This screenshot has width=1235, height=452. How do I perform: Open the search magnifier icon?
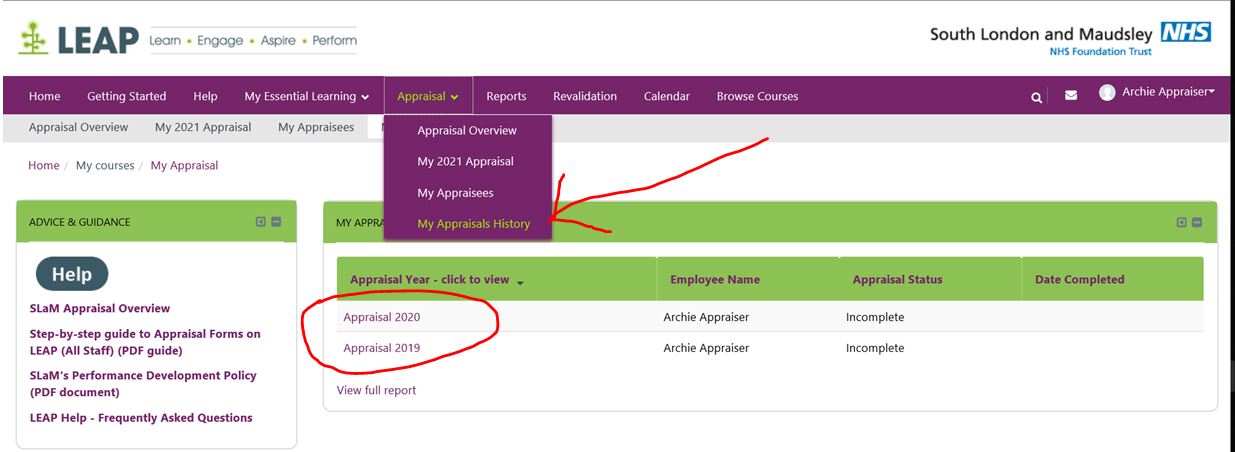[1037, 97]
